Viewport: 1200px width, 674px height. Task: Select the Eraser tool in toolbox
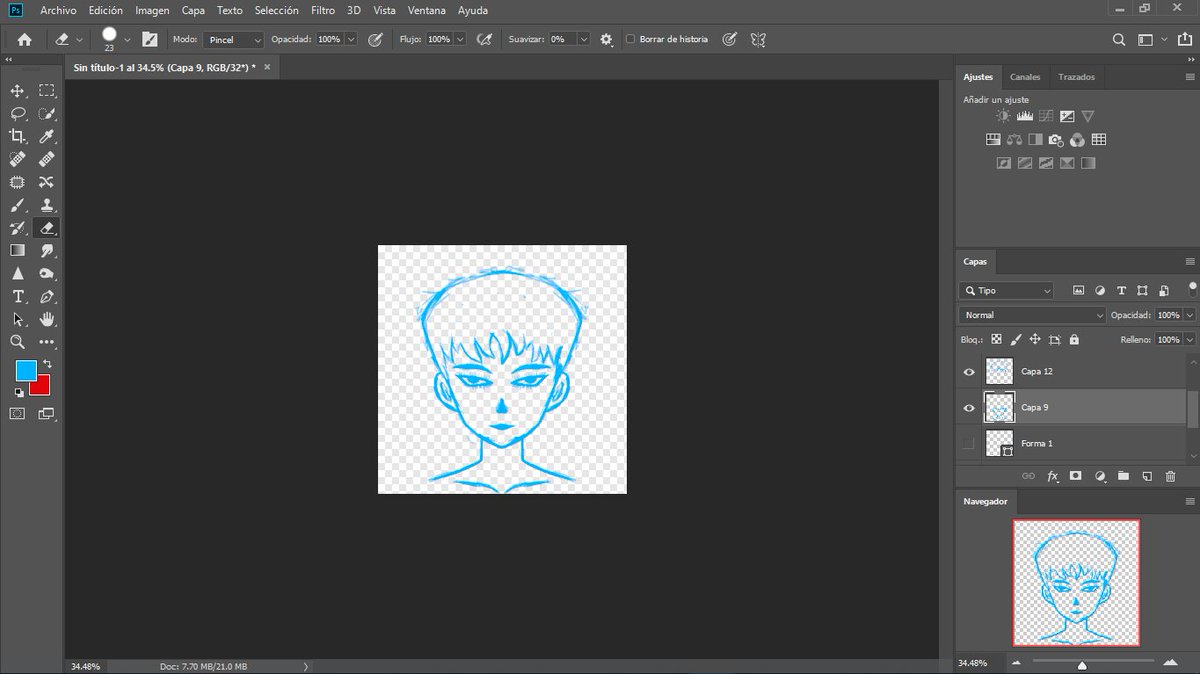point(46,228)
